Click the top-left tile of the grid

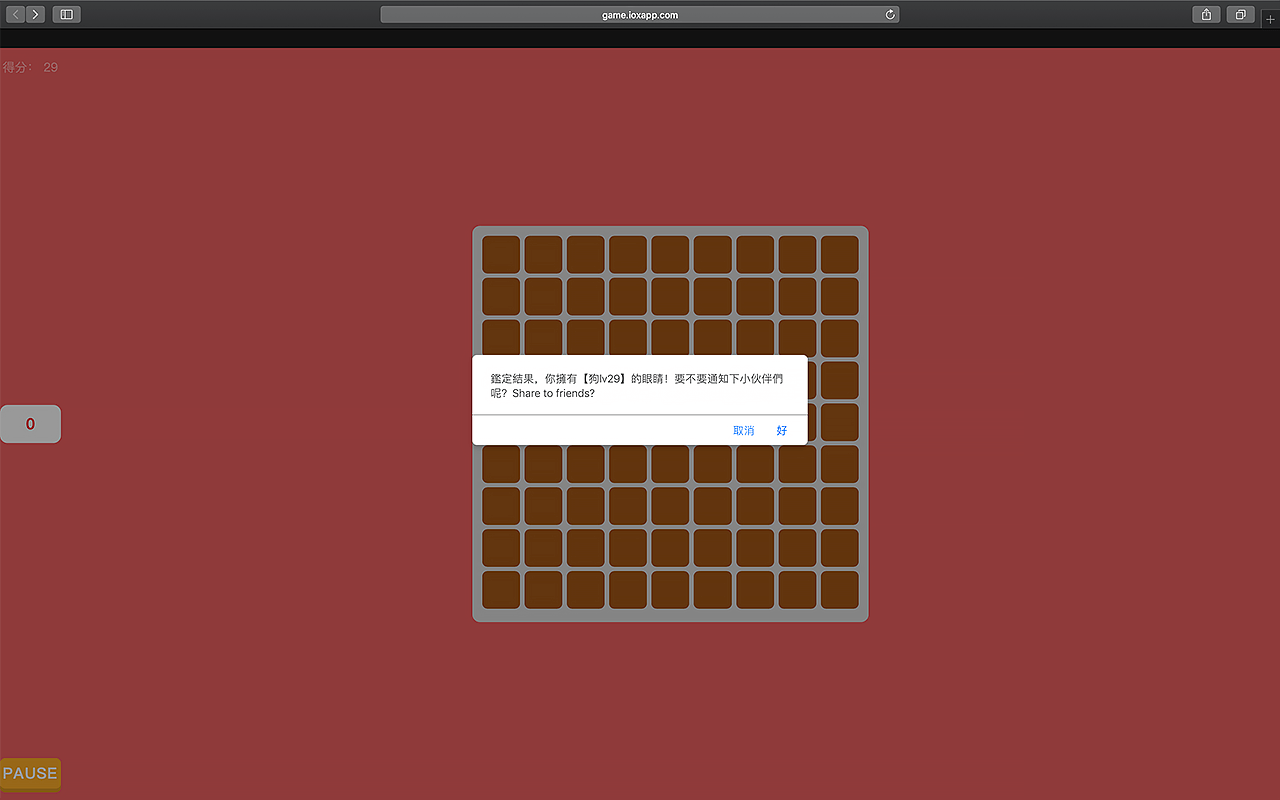tap(501, 254)
